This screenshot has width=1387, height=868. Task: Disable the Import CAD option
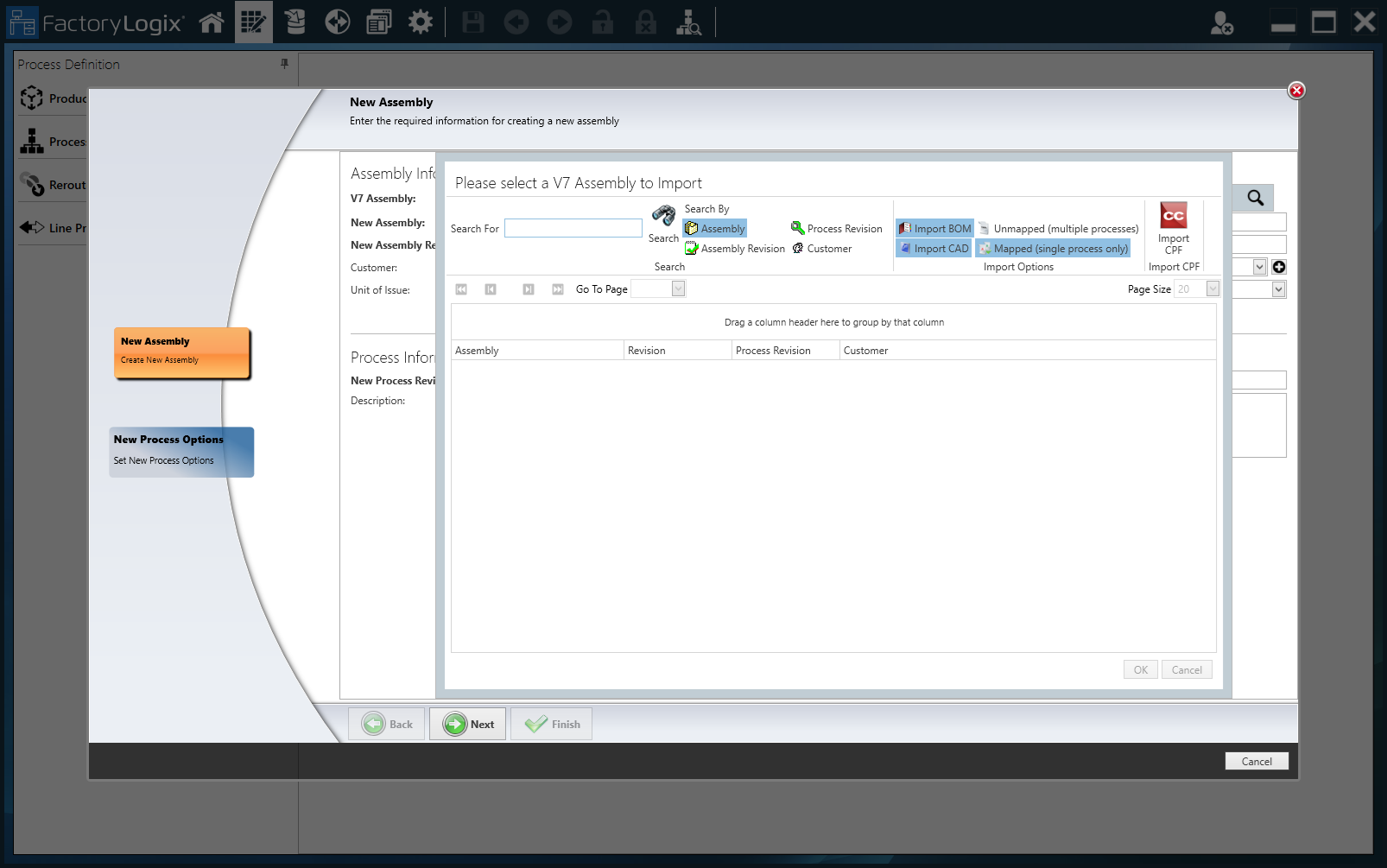coord(933,248)
